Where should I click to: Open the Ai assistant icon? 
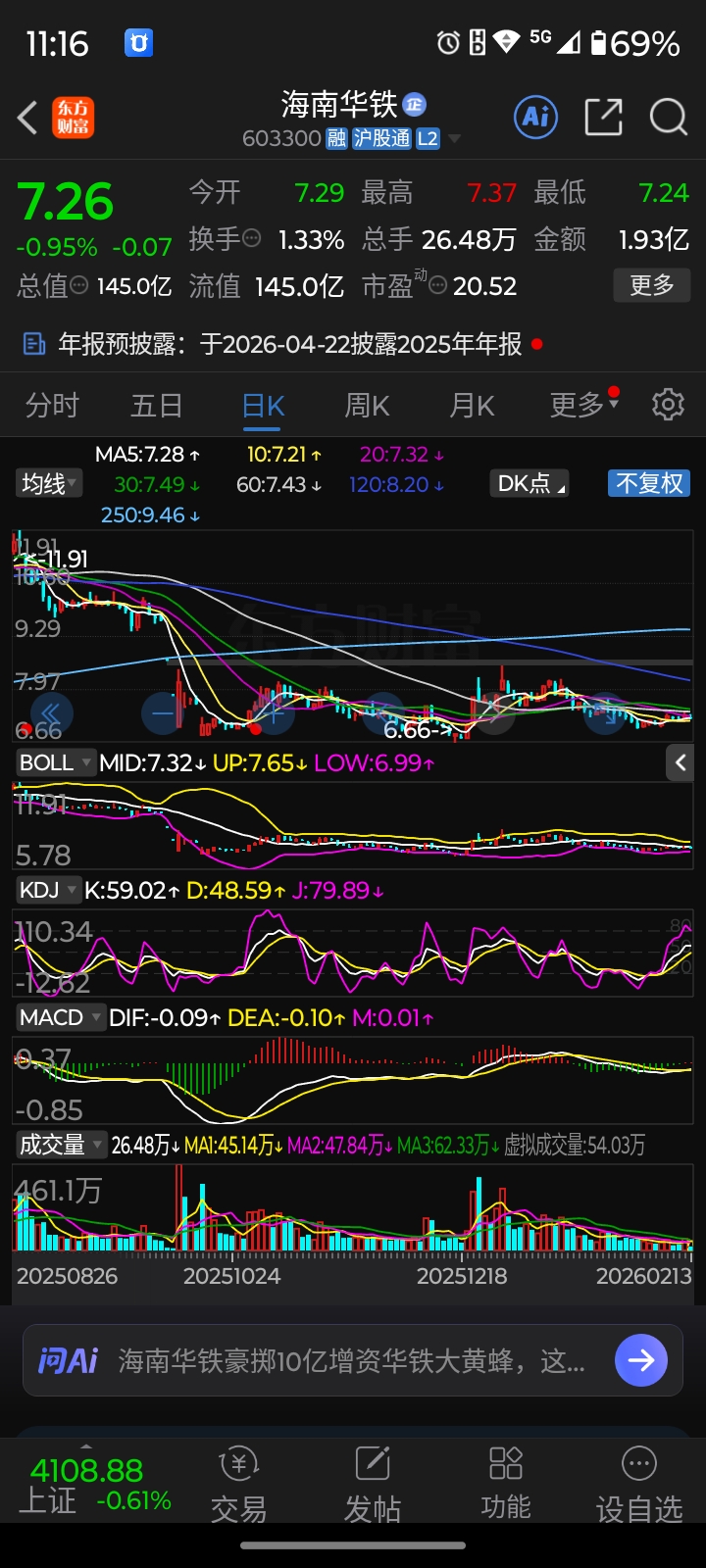coord(535,118)
